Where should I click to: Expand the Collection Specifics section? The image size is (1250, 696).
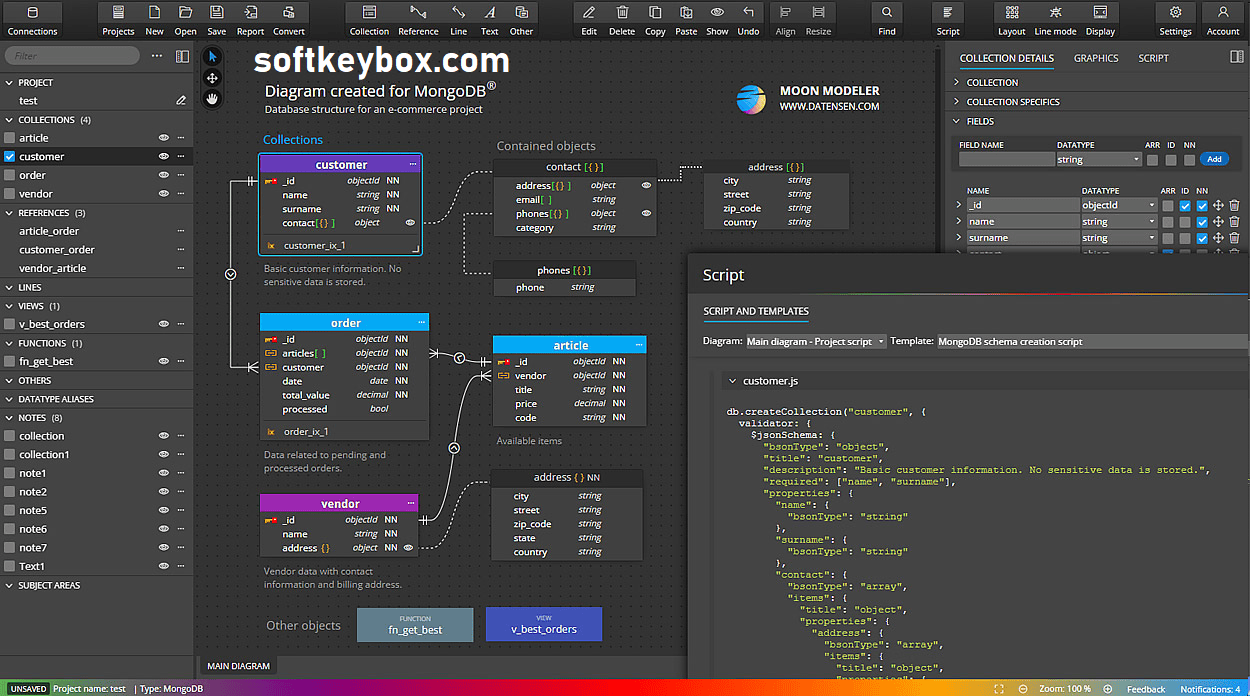[1012, 102]
